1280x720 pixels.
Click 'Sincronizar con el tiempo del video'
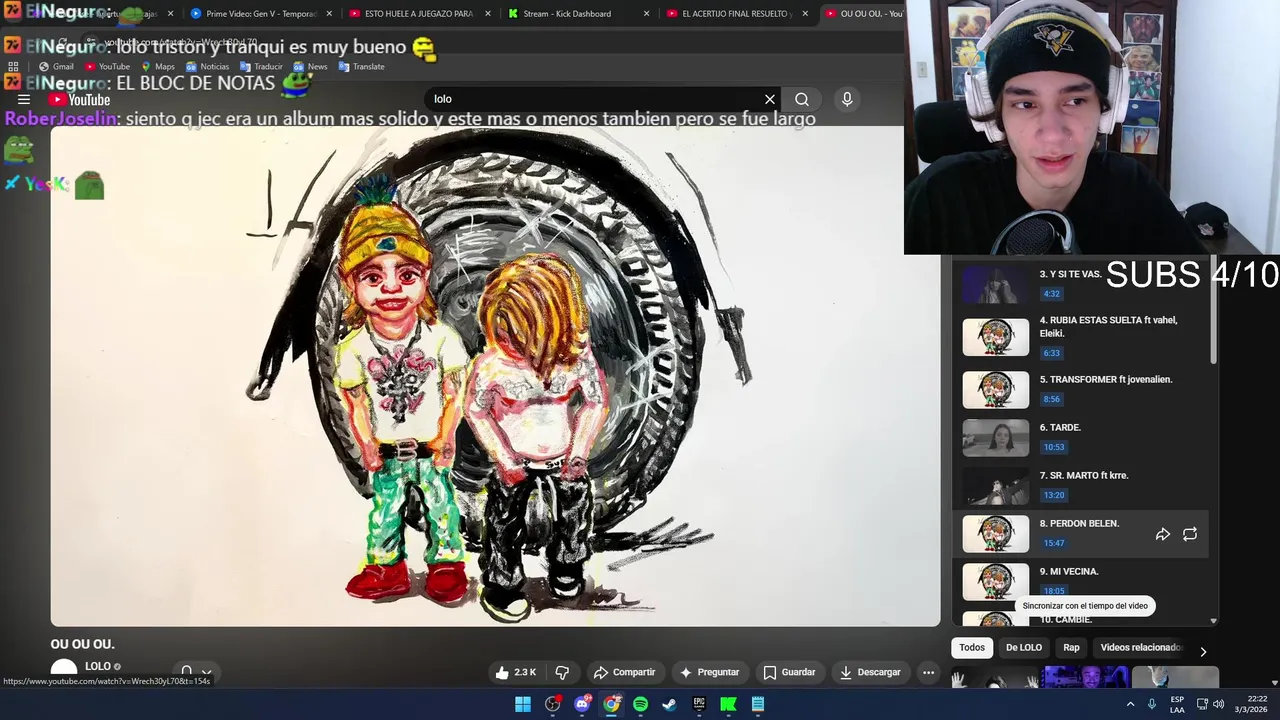(x=1085, y=606)
